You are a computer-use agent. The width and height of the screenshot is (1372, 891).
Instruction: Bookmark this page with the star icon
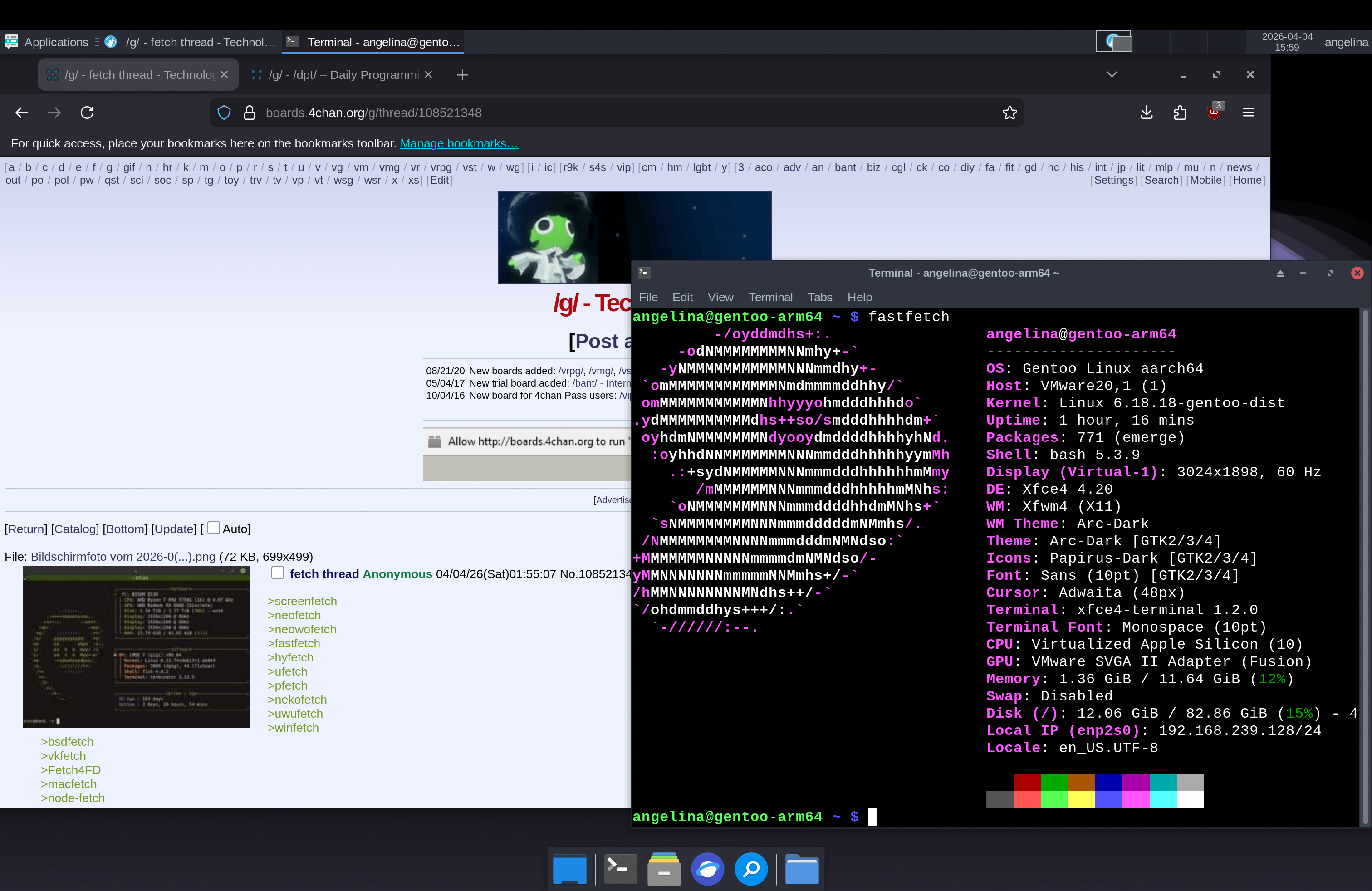[1009, 113]
